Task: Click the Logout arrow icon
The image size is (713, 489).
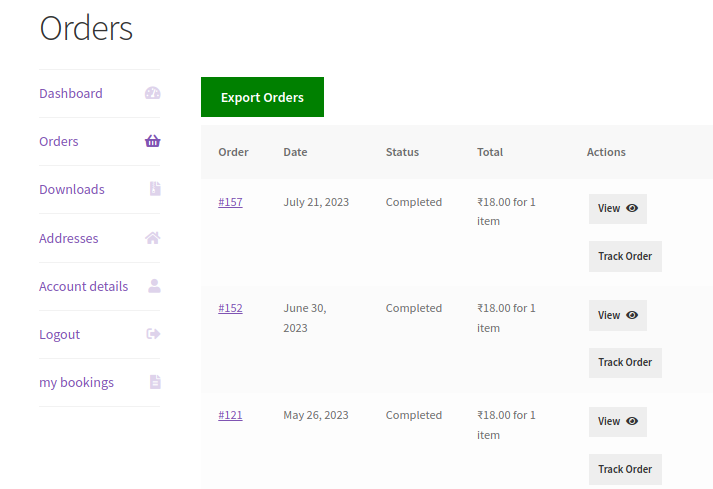Action: (153, 334)
